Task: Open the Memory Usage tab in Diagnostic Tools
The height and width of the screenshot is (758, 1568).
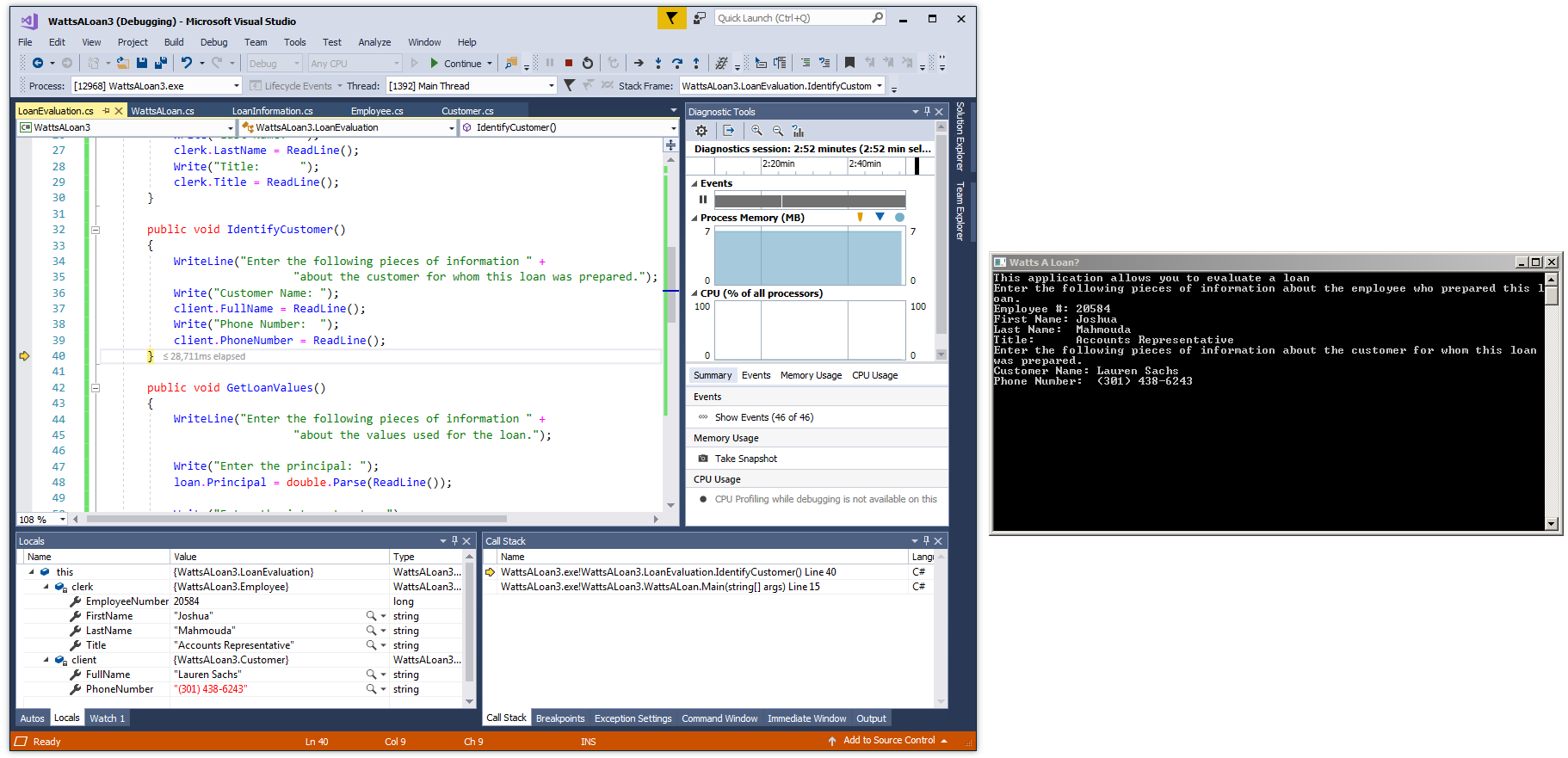Action: tap(811, 375)
